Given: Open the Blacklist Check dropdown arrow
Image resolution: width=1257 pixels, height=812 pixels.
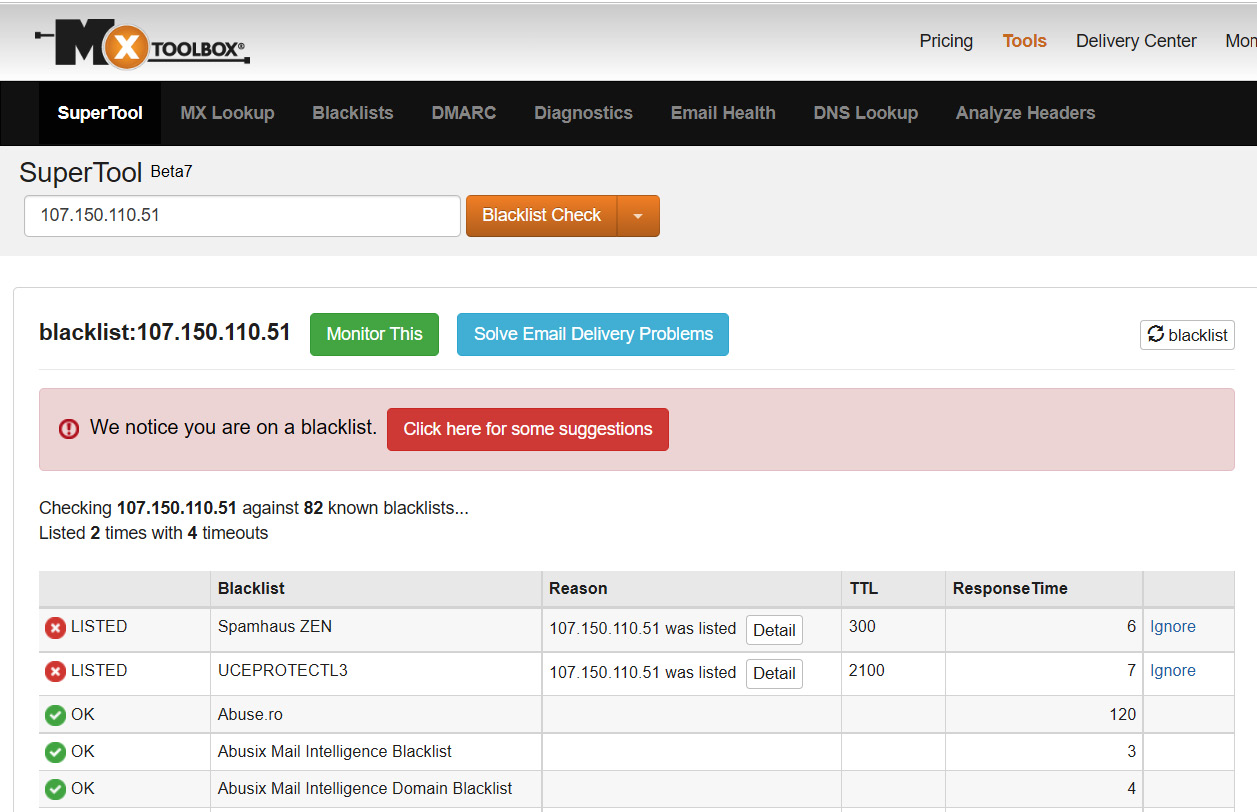Looking at the screenshot, I should [x=638, y=216].
